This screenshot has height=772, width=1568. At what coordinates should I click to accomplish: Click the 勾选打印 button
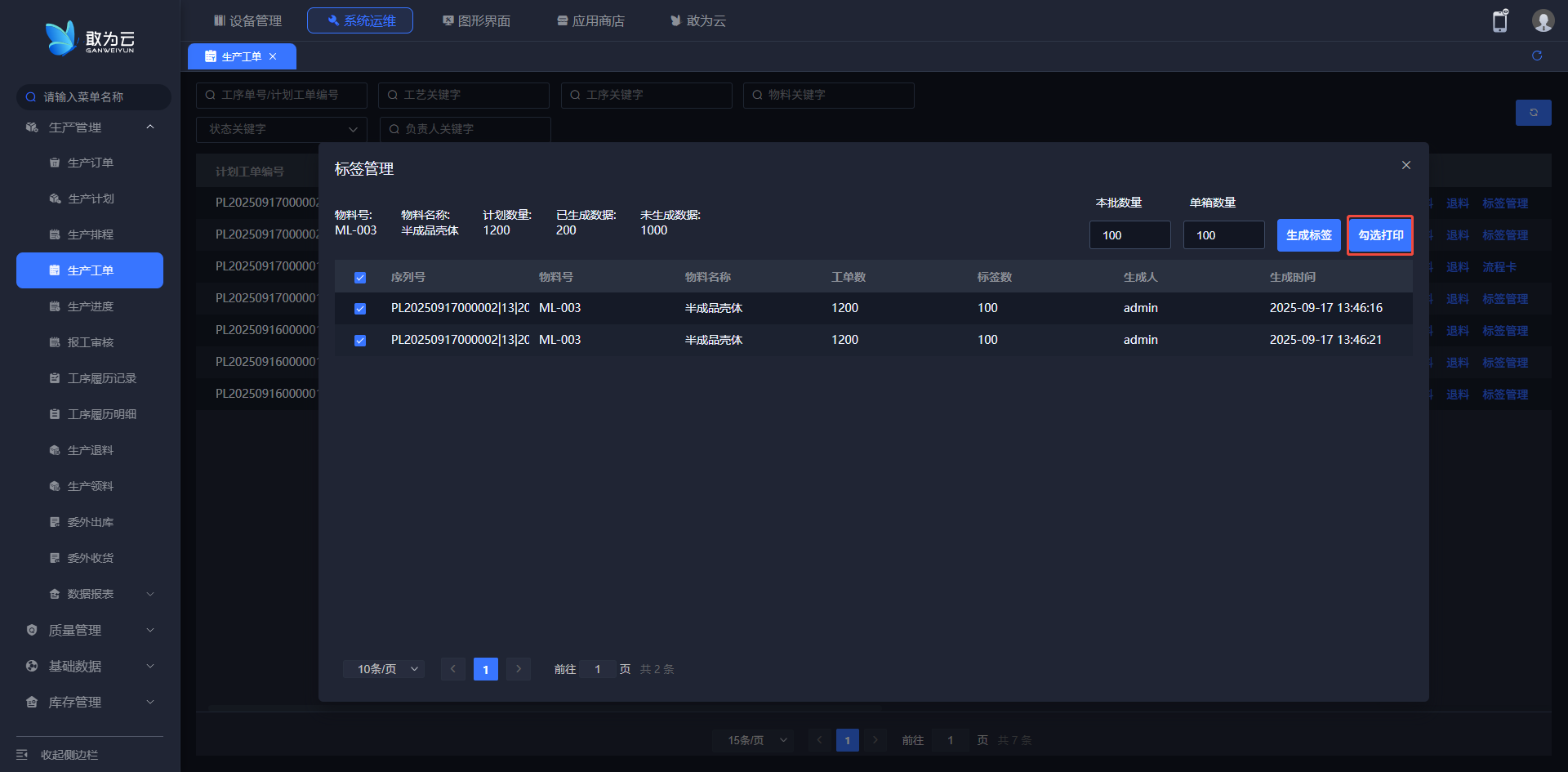[1380, 235]
